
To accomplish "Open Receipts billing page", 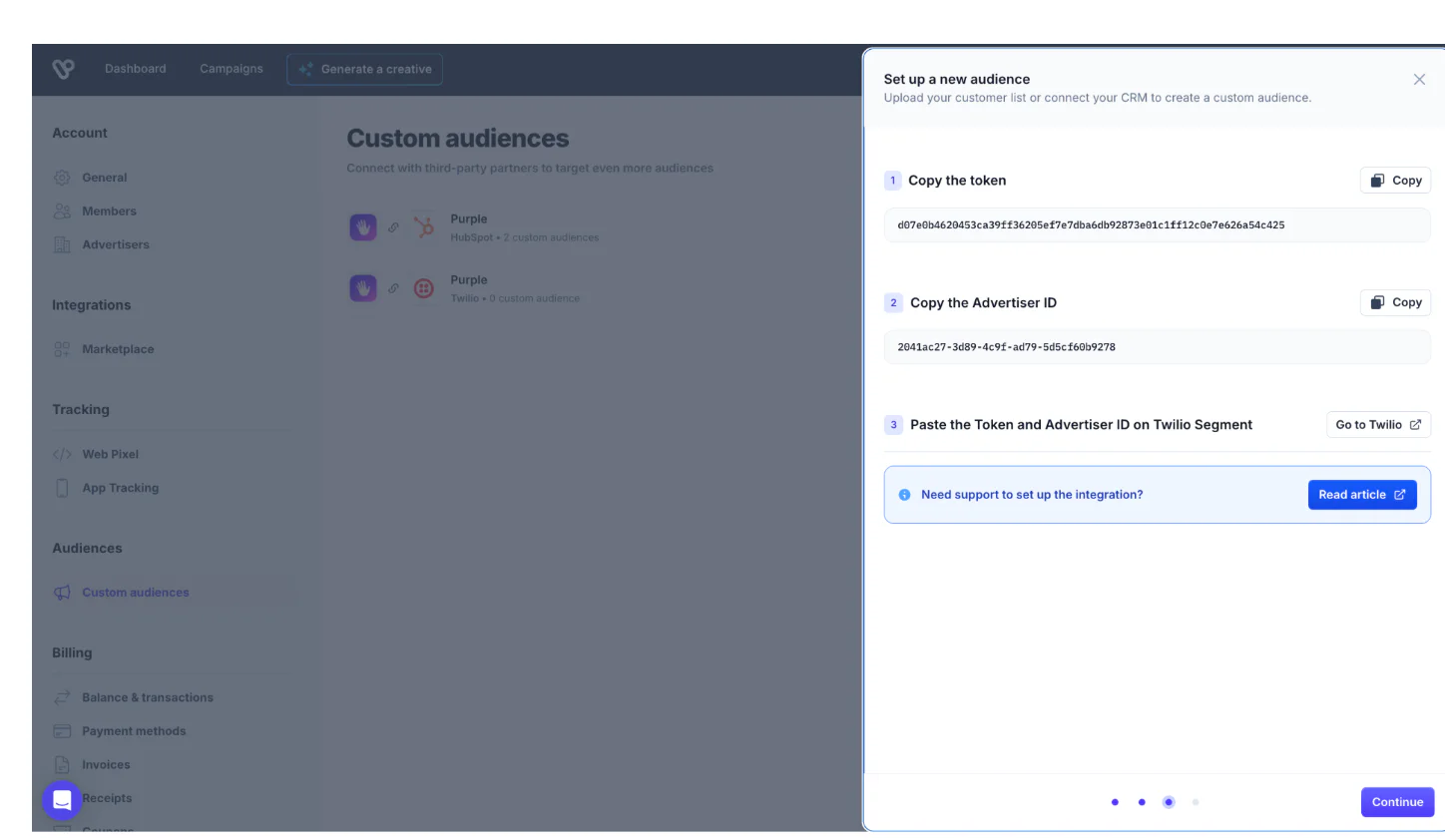I will click(108, 798).
